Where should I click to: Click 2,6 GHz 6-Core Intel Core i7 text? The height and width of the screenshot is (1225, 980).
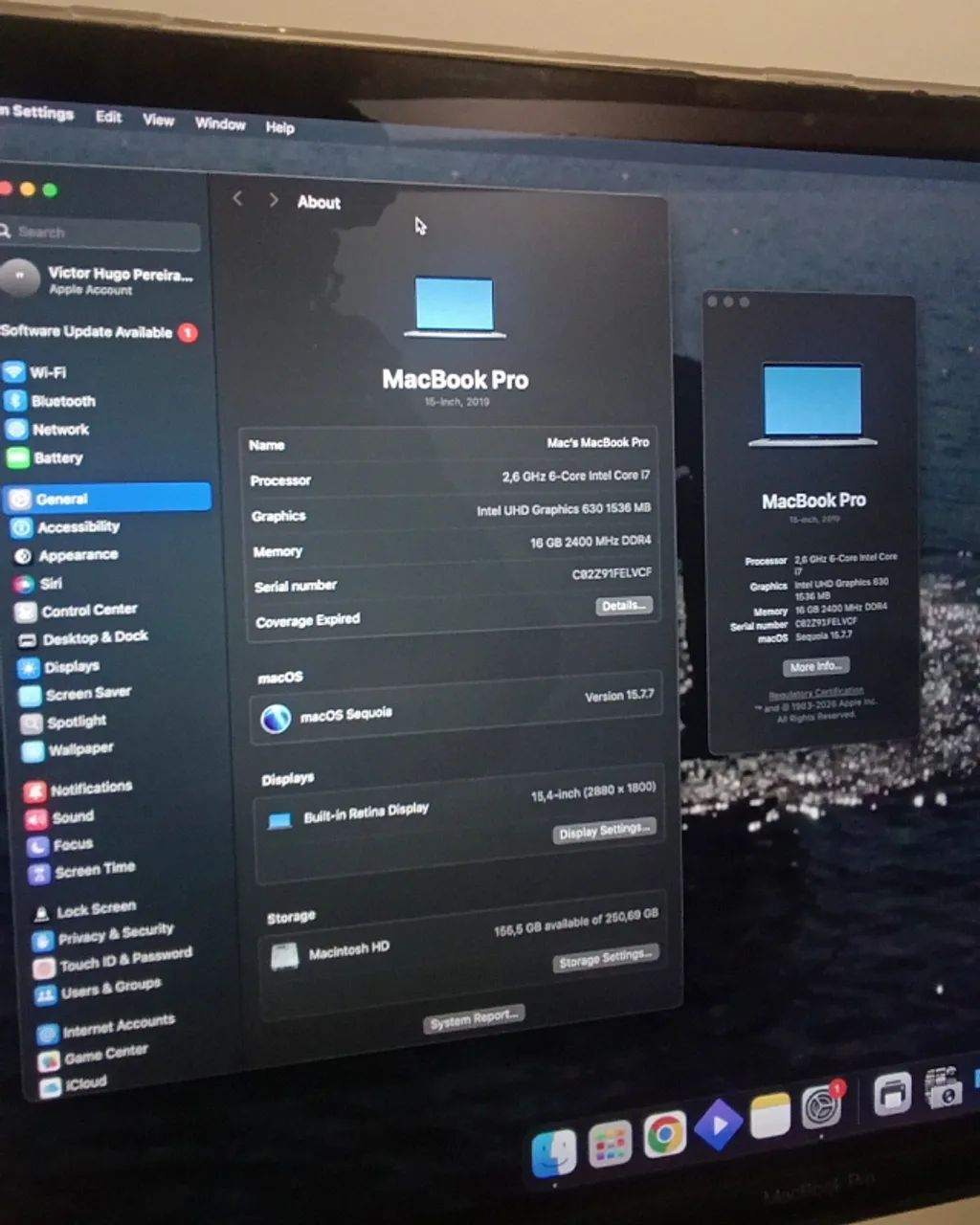(575, 476)
